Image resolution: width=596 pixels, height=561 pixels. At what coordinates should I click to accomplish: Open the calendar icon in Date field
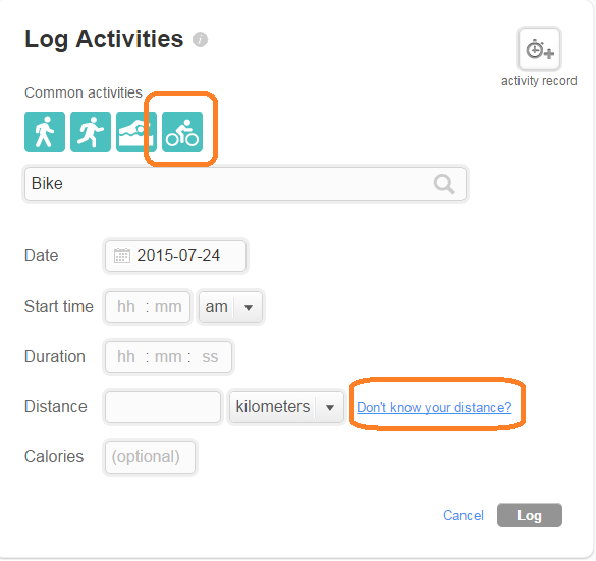coord(122,256)
